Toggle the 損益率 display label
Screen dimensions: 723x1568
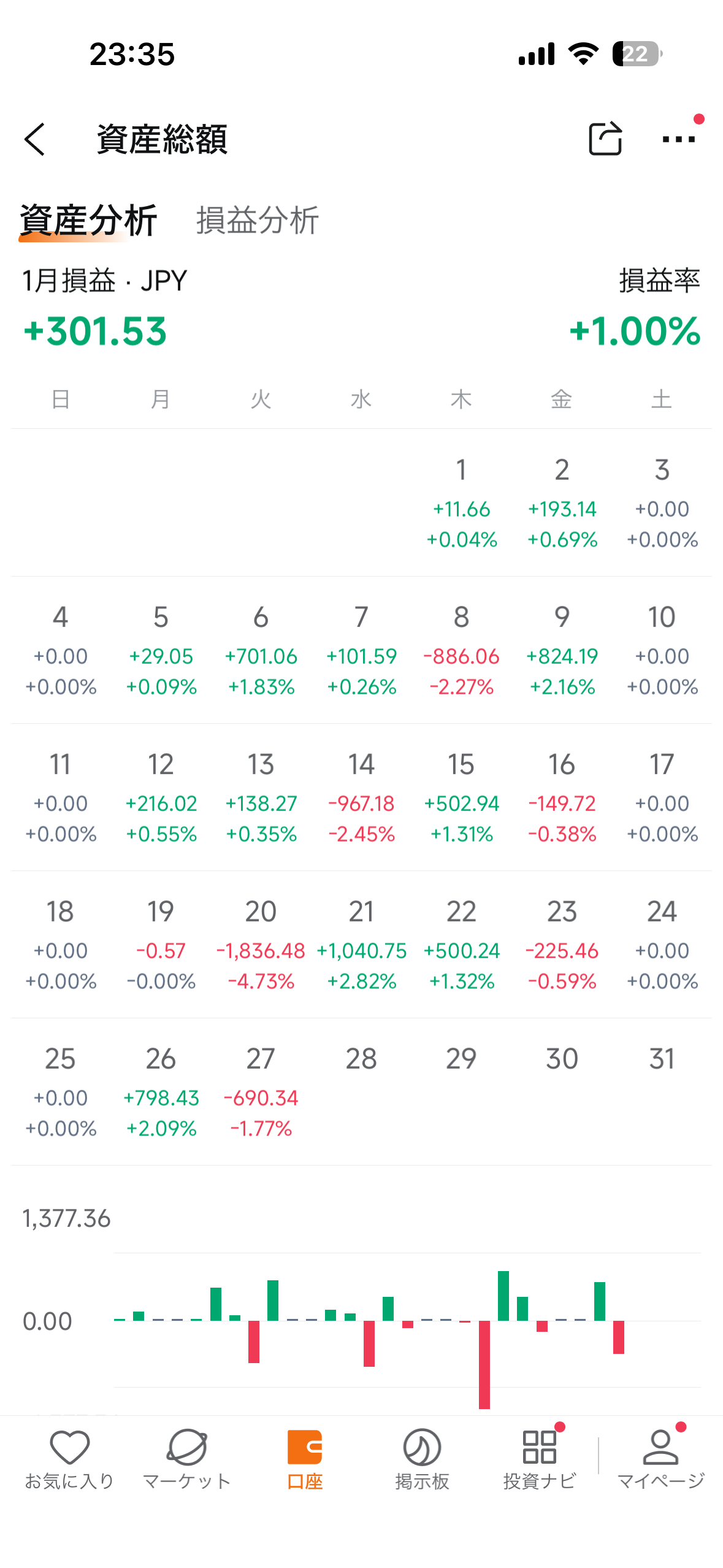(x=659, y=281)
